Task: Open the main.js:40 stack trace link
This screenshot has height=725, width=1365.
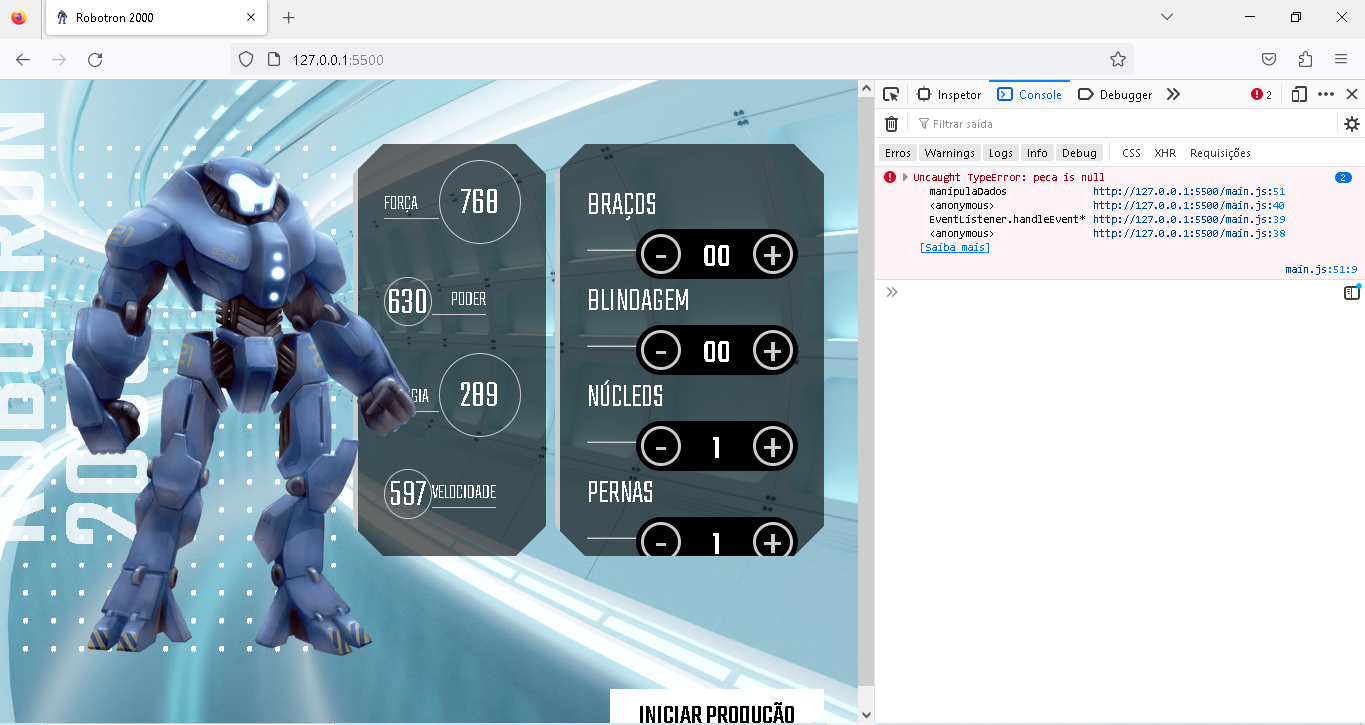Action: (x=1189, y=205)
